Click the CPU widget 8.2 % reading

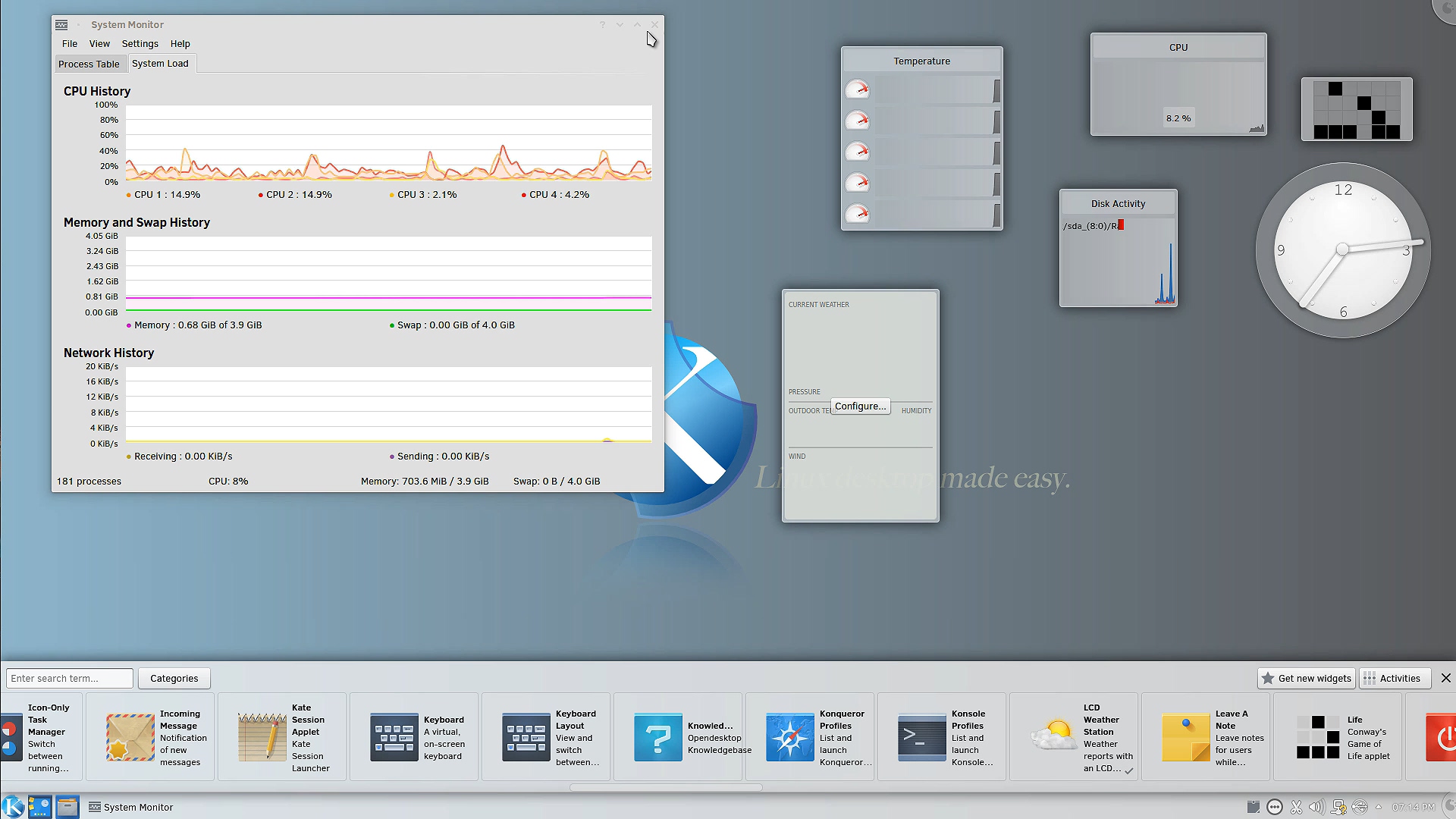[x=1178, y=118]
